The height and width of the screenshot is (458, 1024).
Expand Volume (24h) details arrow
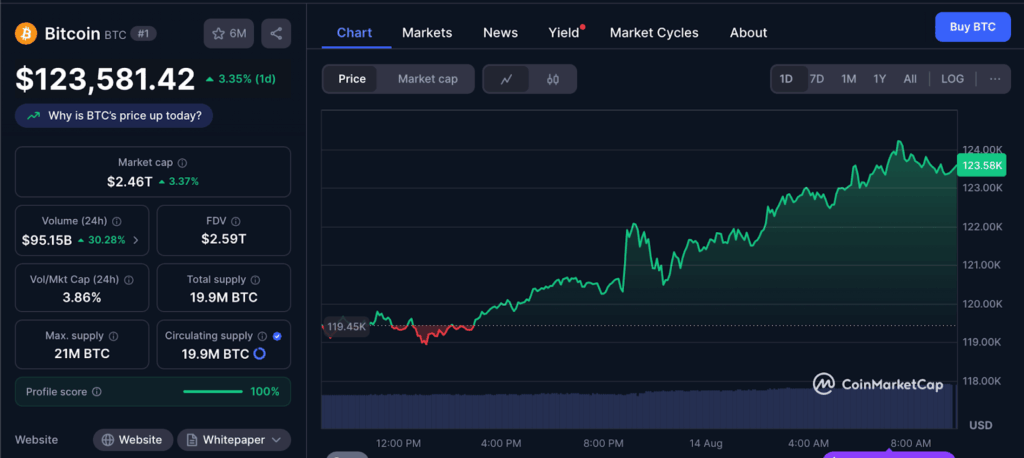tap(136, 240)
